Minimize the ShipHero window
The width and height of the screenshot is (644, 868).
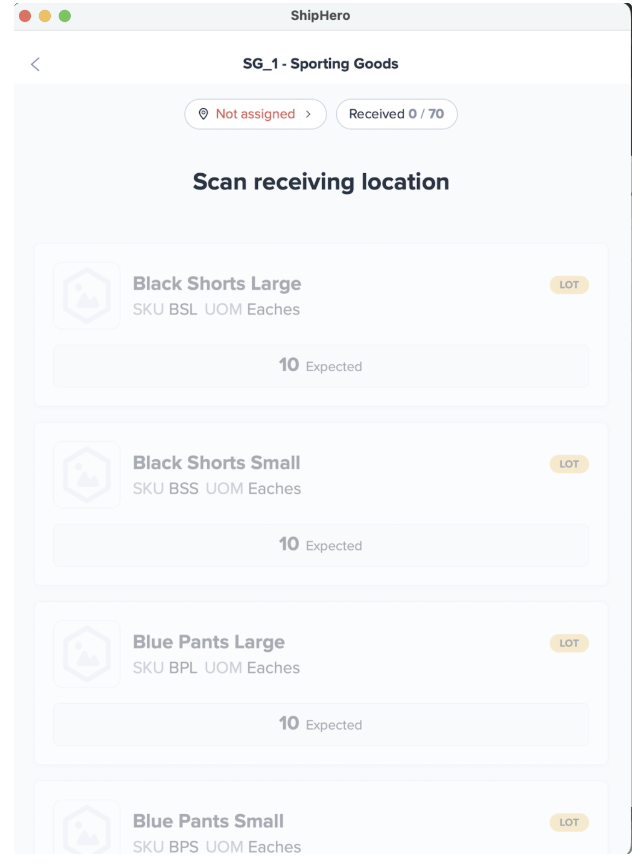(44, 16)
